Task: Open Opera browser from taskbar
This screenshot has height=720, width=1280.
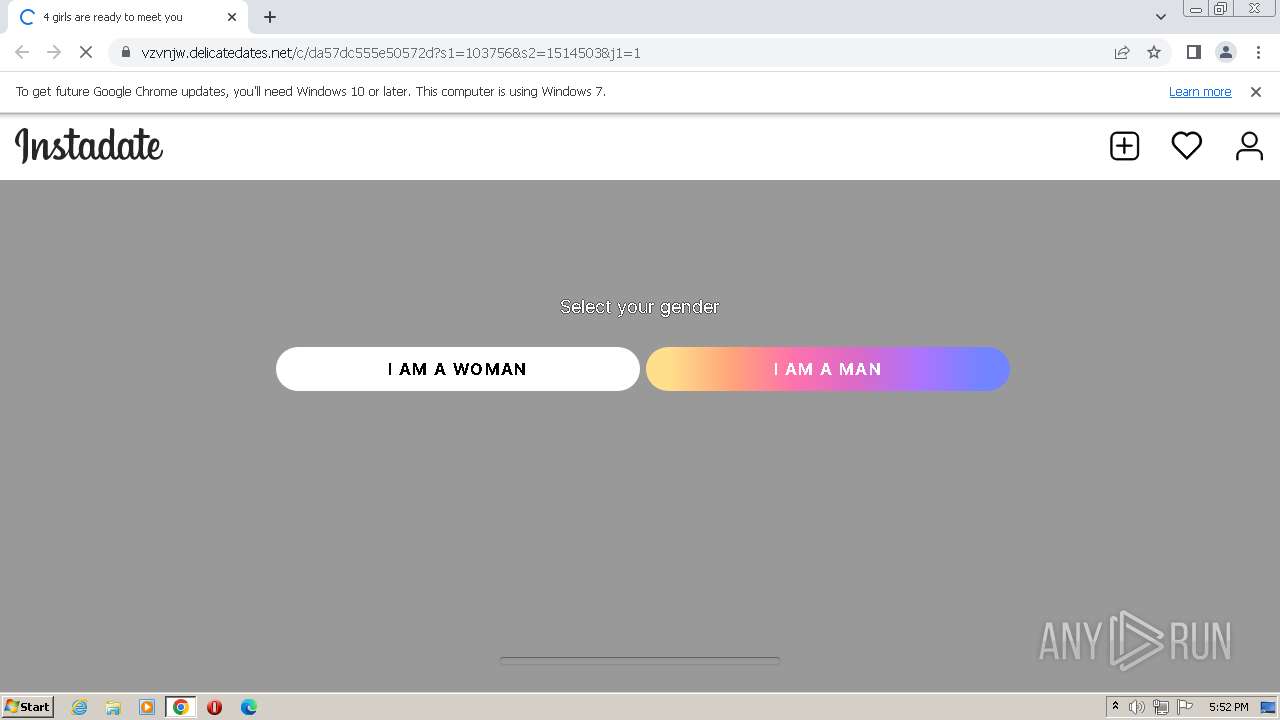Action: (214, 707)
